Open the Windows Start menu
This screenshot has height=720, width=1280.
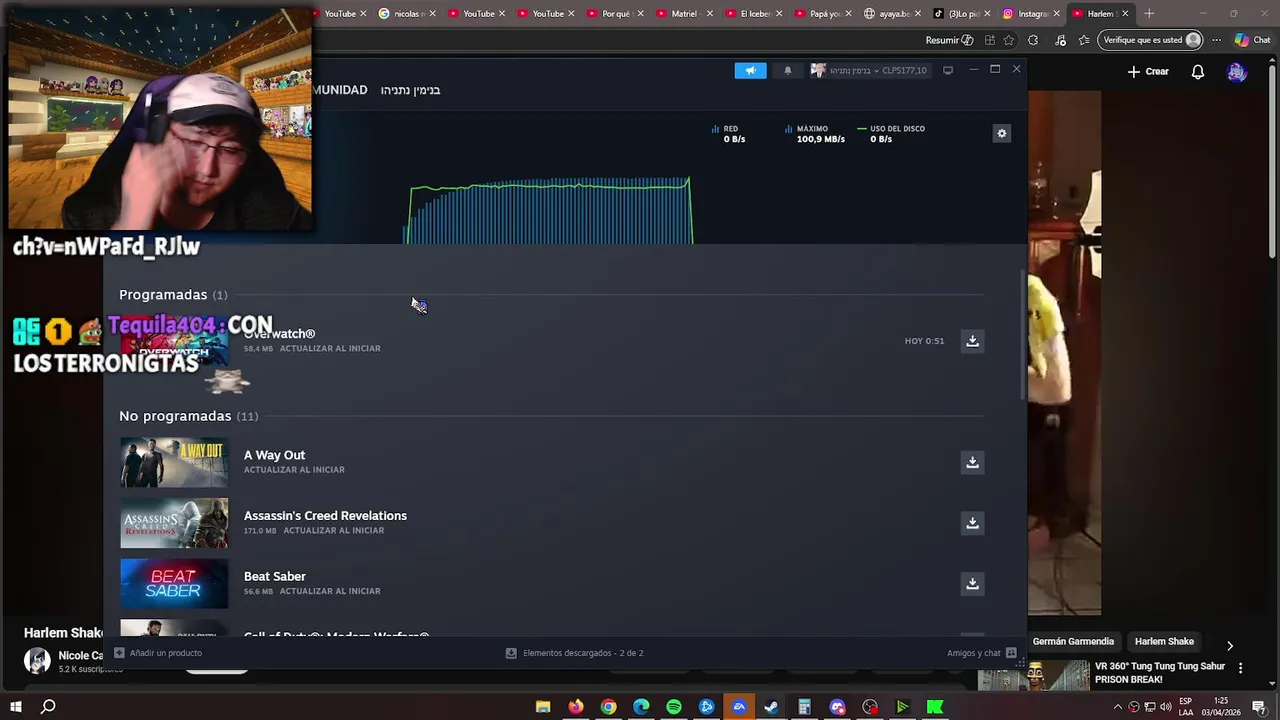(15, 707)
